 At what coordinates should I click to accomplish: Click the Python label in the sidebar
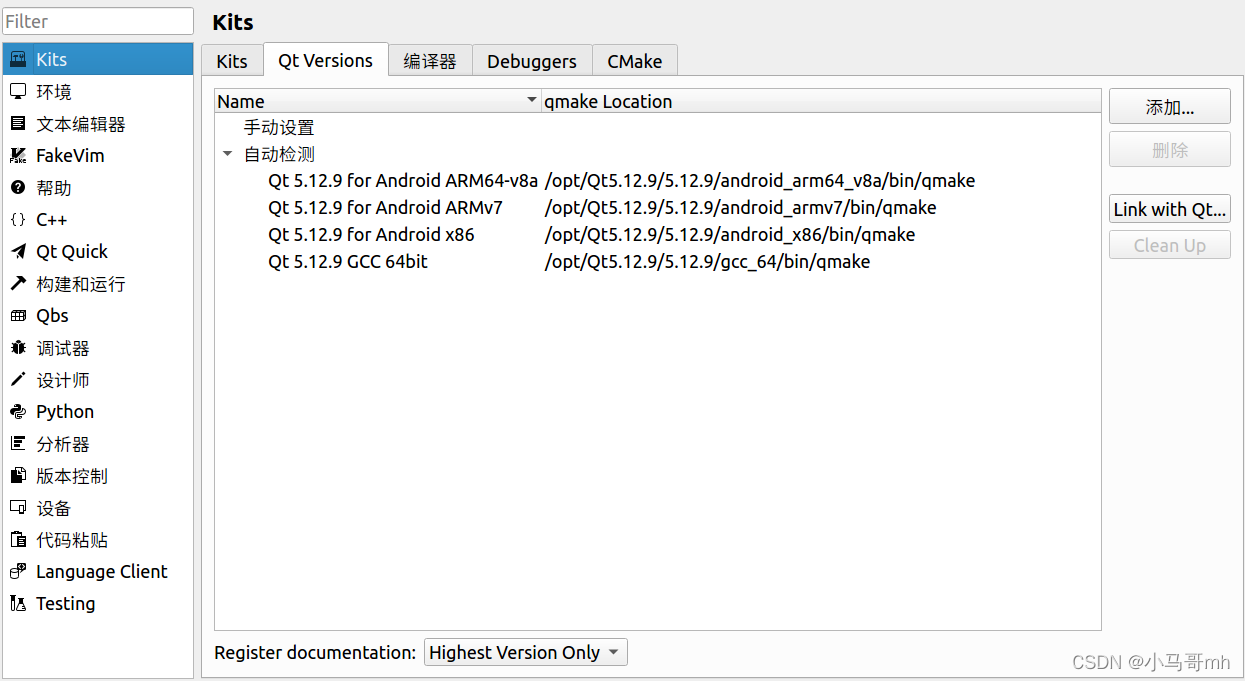click(x=65, y=412)
